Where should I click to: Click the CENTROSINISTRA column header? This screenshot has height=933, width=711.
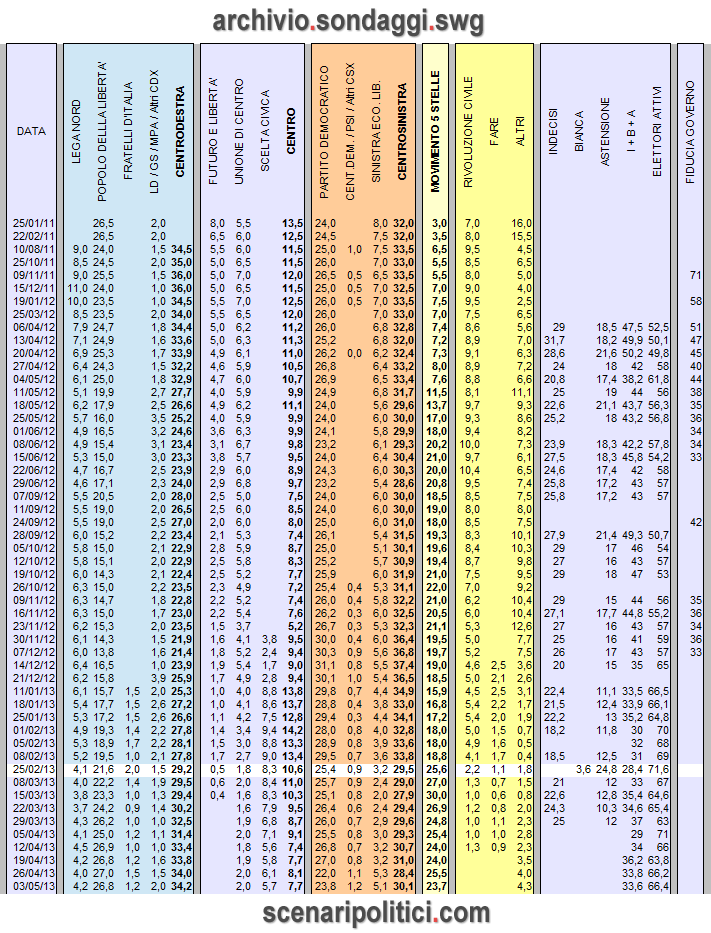tap(402, 132)
